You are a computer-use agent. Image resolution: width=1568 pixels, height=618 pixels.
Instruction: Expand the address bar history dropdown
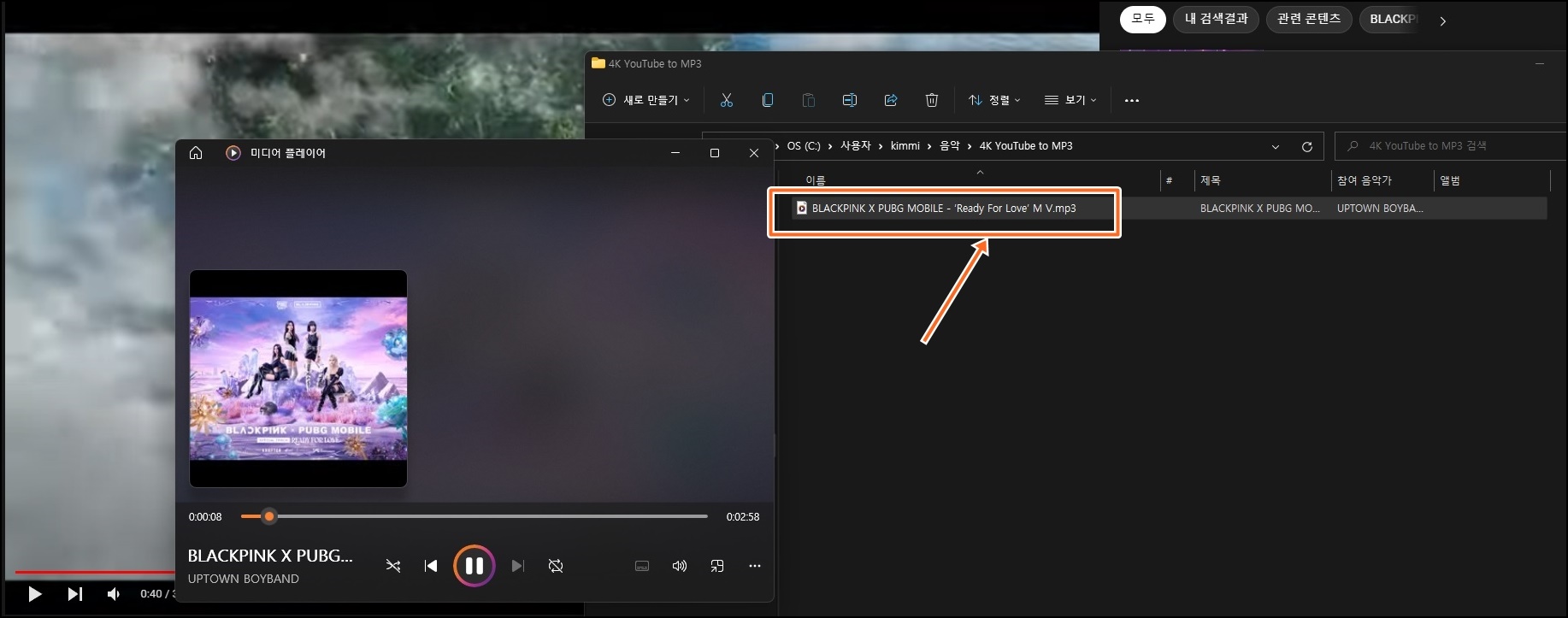point(1276,146)
